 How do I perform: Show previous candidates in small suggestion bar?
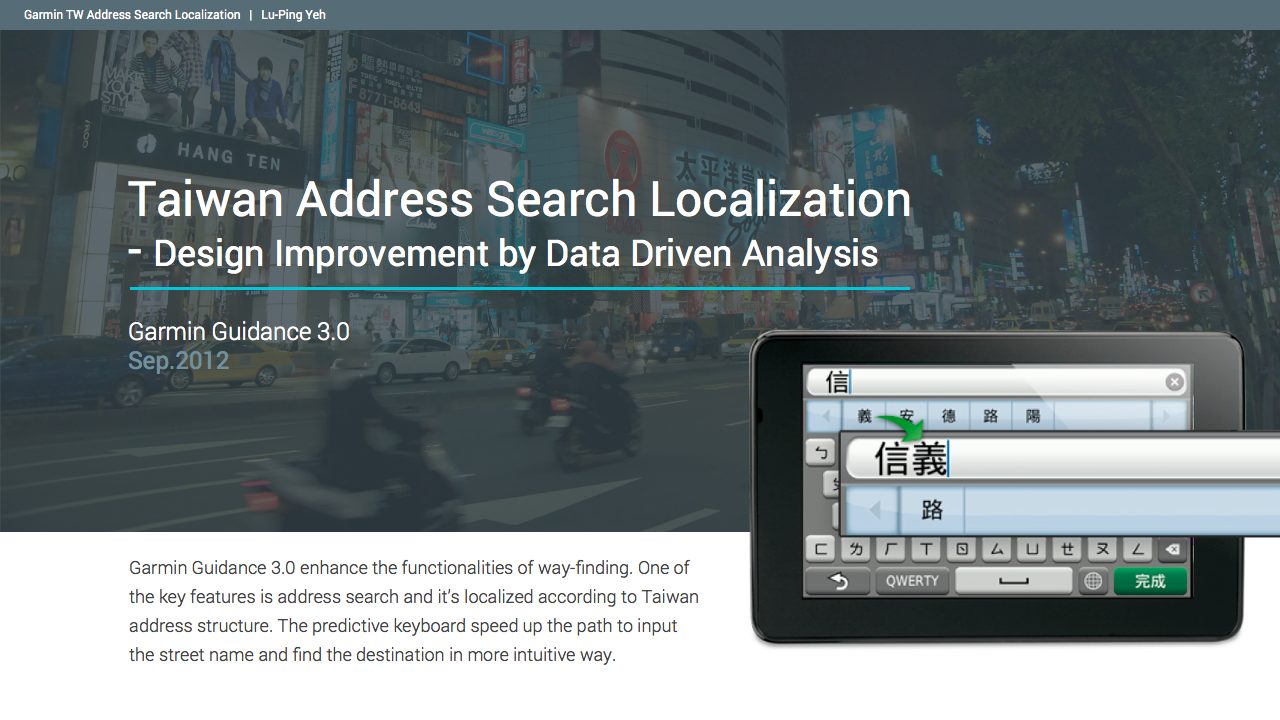825,416
